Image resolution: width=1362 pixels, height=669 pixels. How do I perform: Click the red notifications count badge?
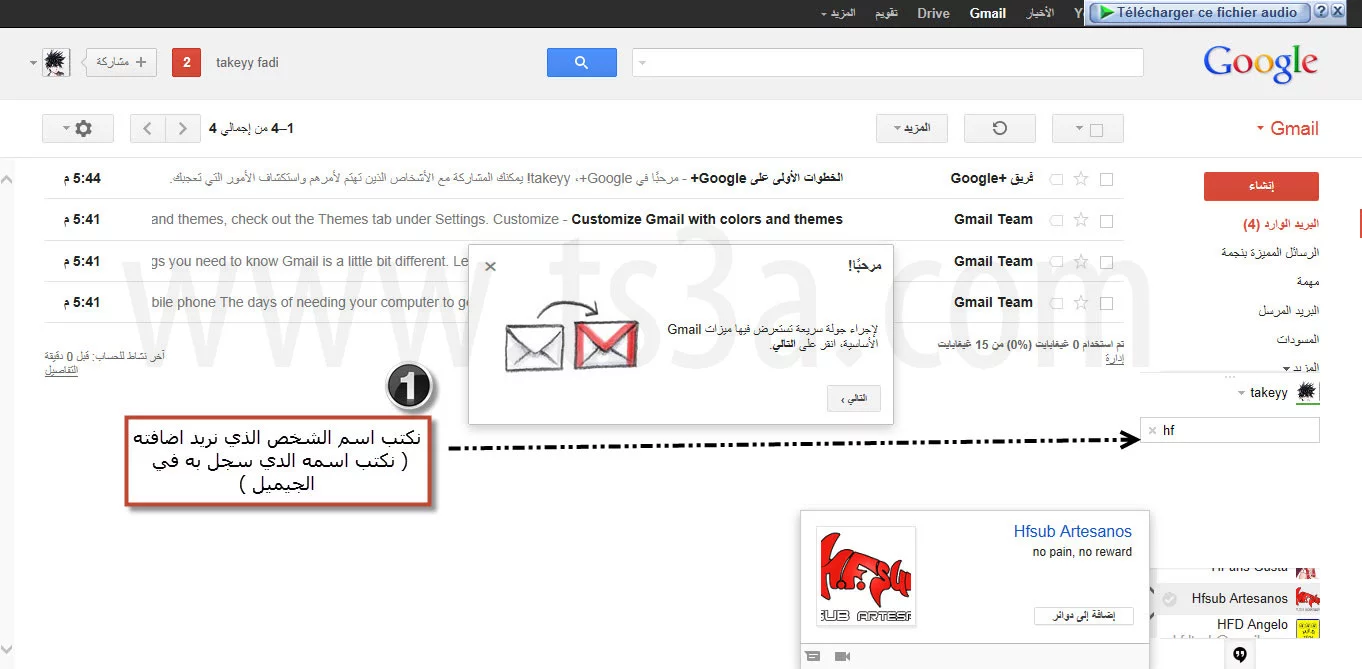187,62
